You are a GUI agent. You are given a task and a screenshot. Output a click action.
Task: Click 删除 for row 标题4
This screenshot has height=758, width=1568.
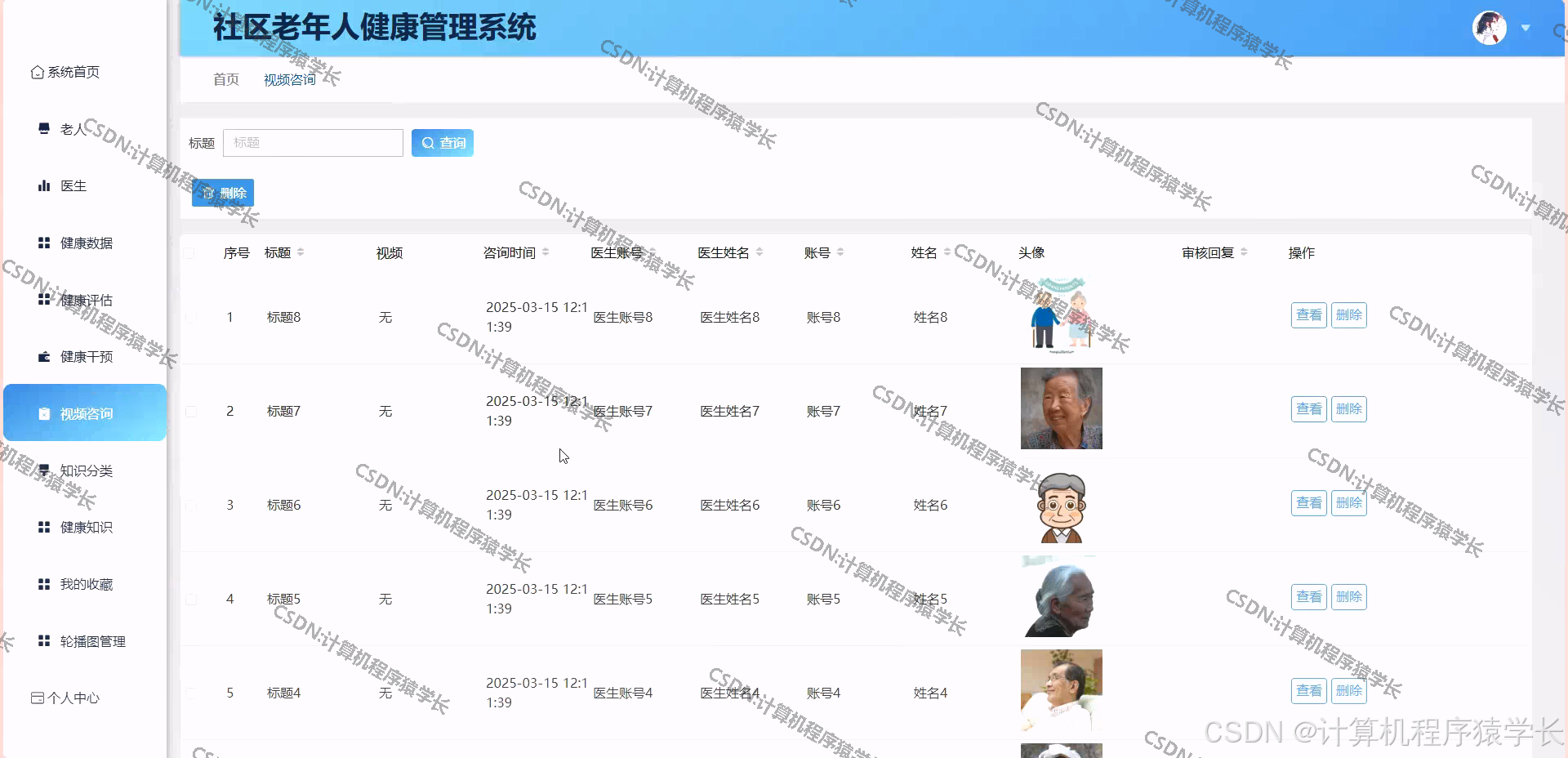[1349, 691]
